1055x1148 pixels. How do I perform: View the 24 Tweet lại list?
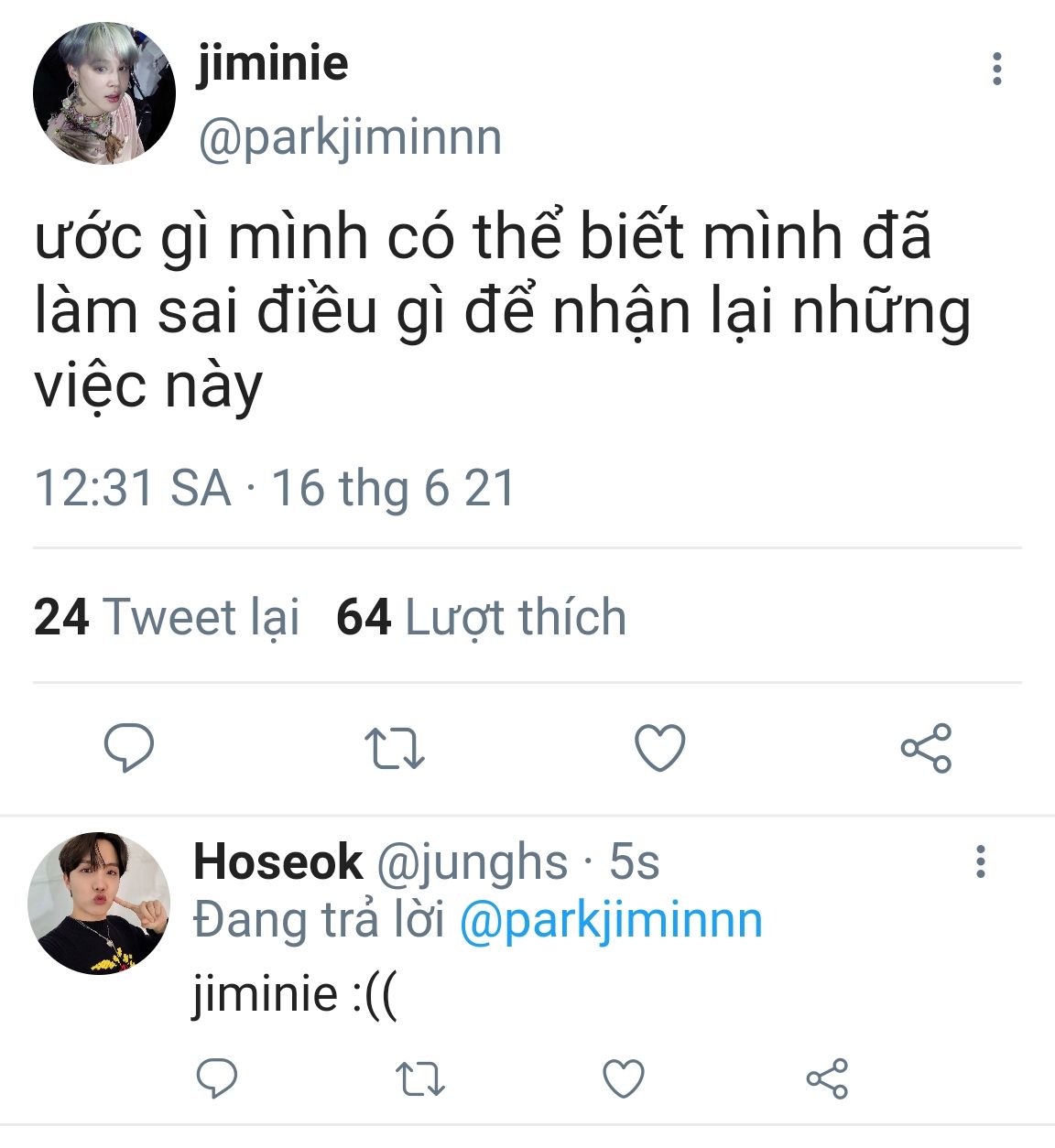tap(167, 617)
